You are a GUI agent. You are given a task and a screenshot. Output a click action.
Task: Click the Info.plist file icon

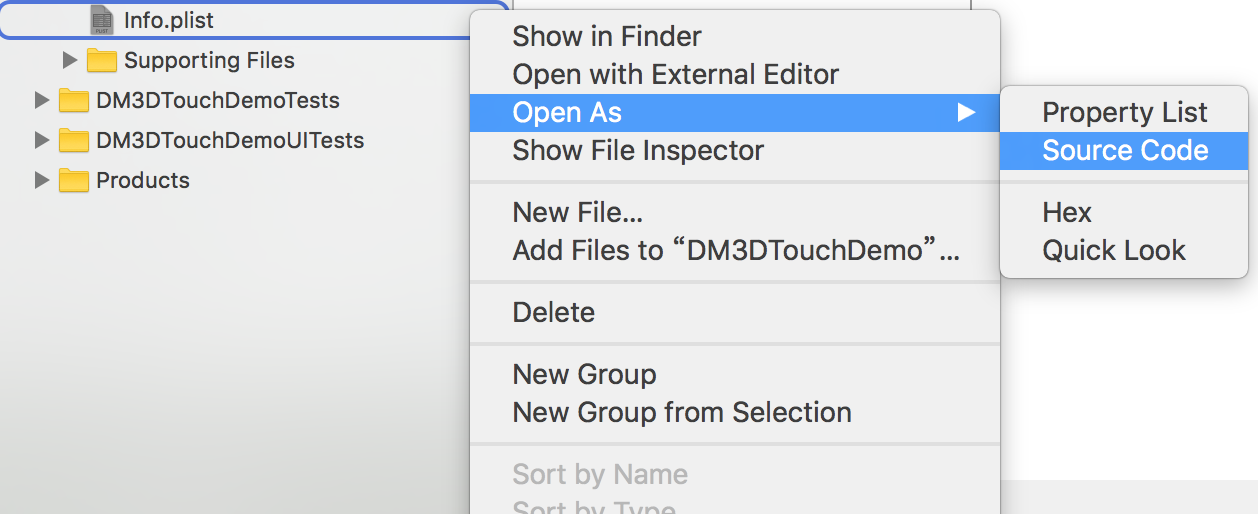[102, 20]
